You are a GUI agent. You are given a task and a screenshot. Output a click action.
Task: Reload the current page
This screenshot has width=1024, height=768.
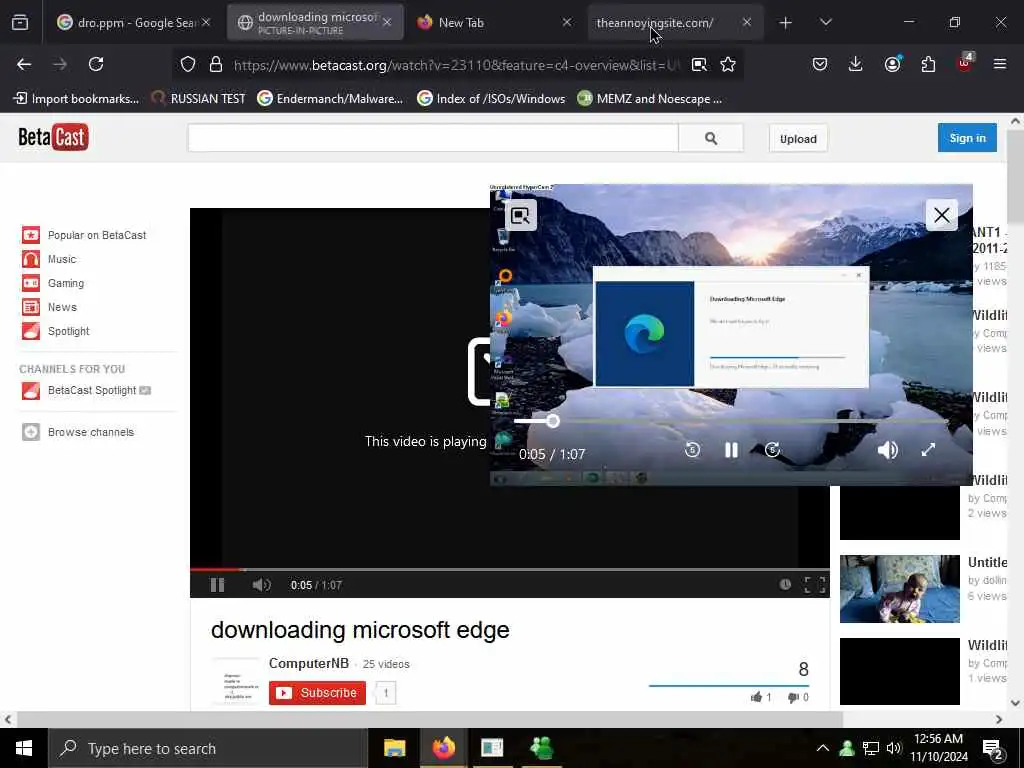tap(96, 64)
